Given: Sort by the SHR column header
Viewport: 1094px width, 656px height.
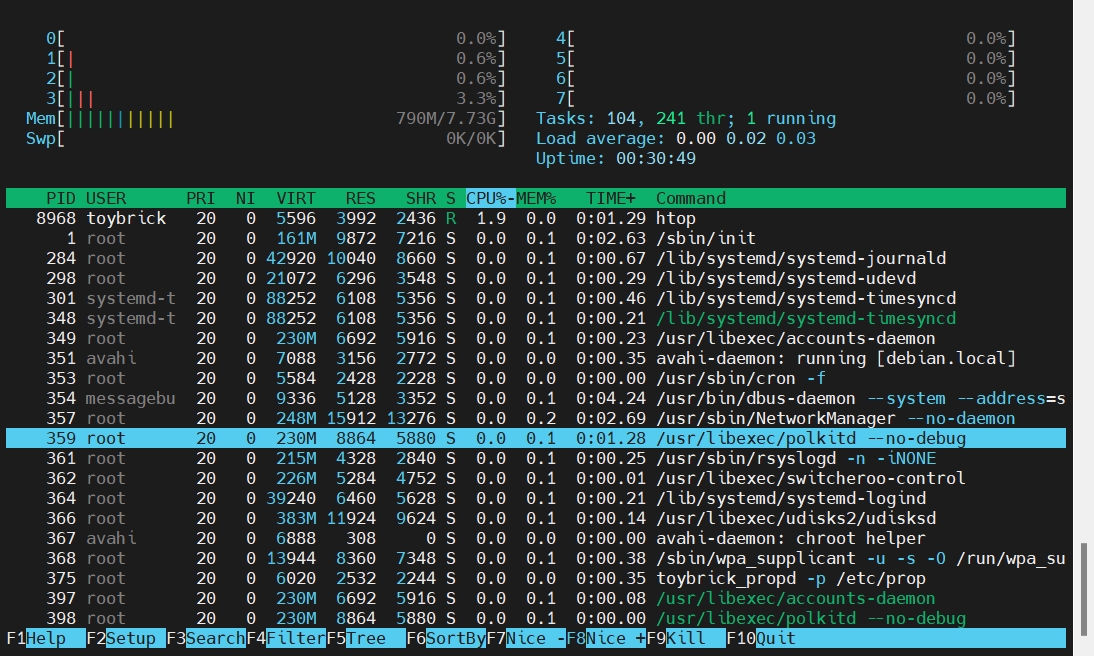Looking at the screenshot, I should [x=421, y=198].
